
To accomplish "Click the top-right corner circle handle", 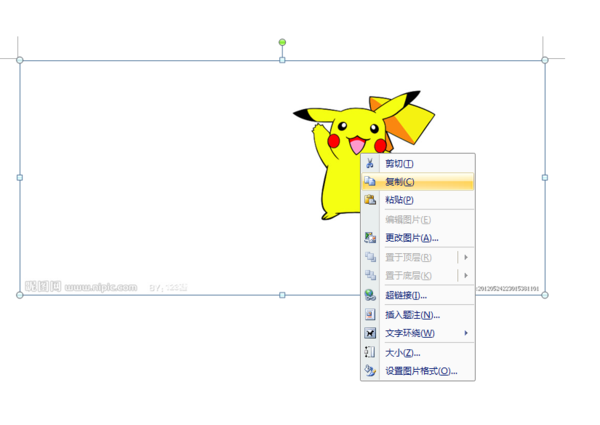I will [545, 60].
